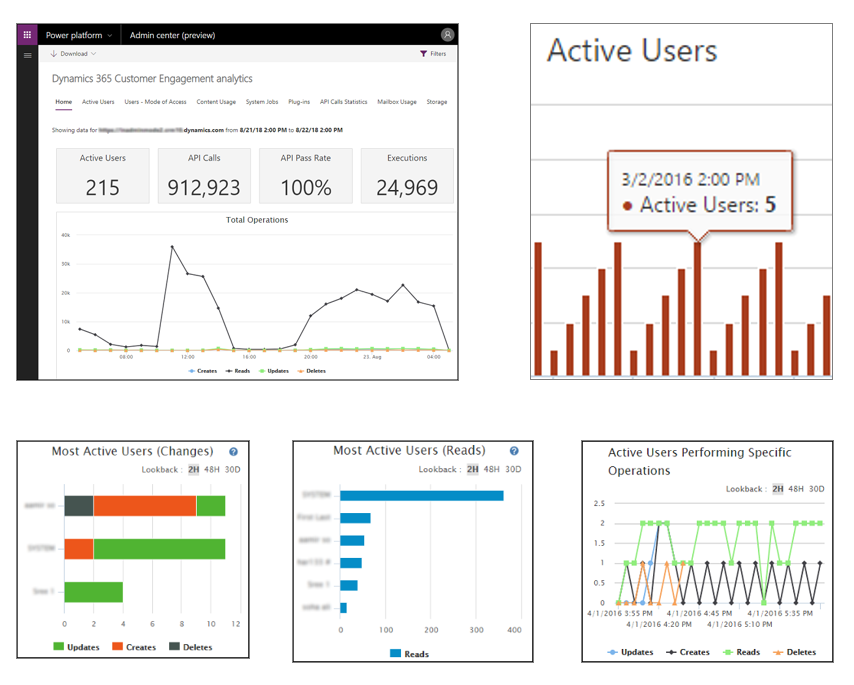Image resolution: width=854 pixels, height=685 pixels.
Task: Select 30D lookback in Reads chart
Action: click(x=513, y=469)
